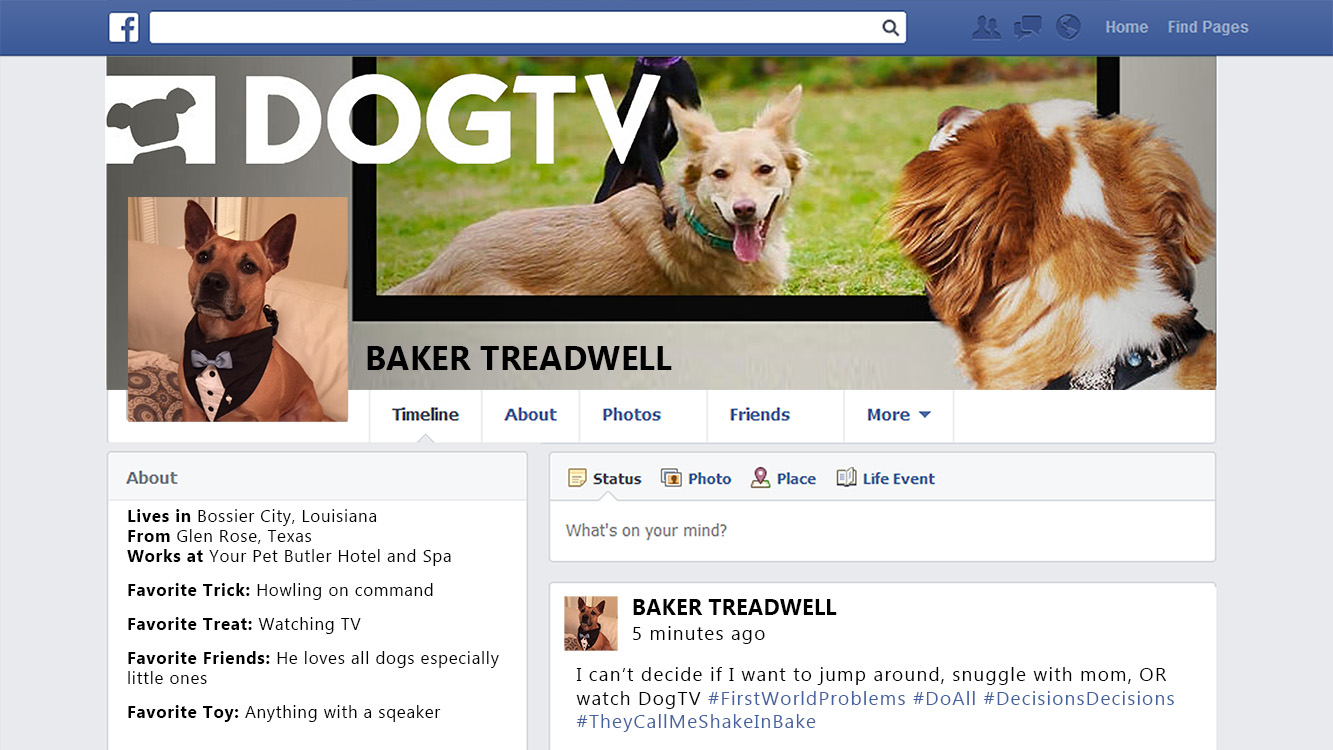Open Baker Treadwell's profile picture

point(237,309)
